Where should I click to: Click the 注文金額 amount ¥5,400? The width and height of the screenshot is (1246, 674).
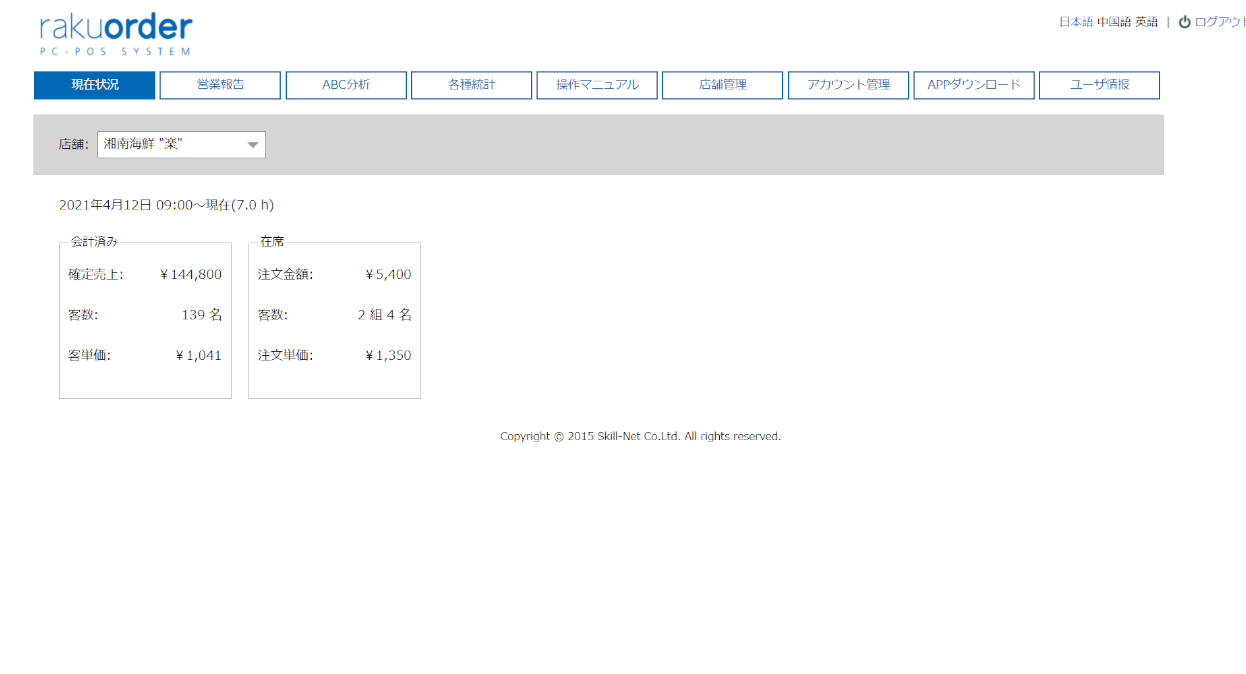(x=388, y=275)
